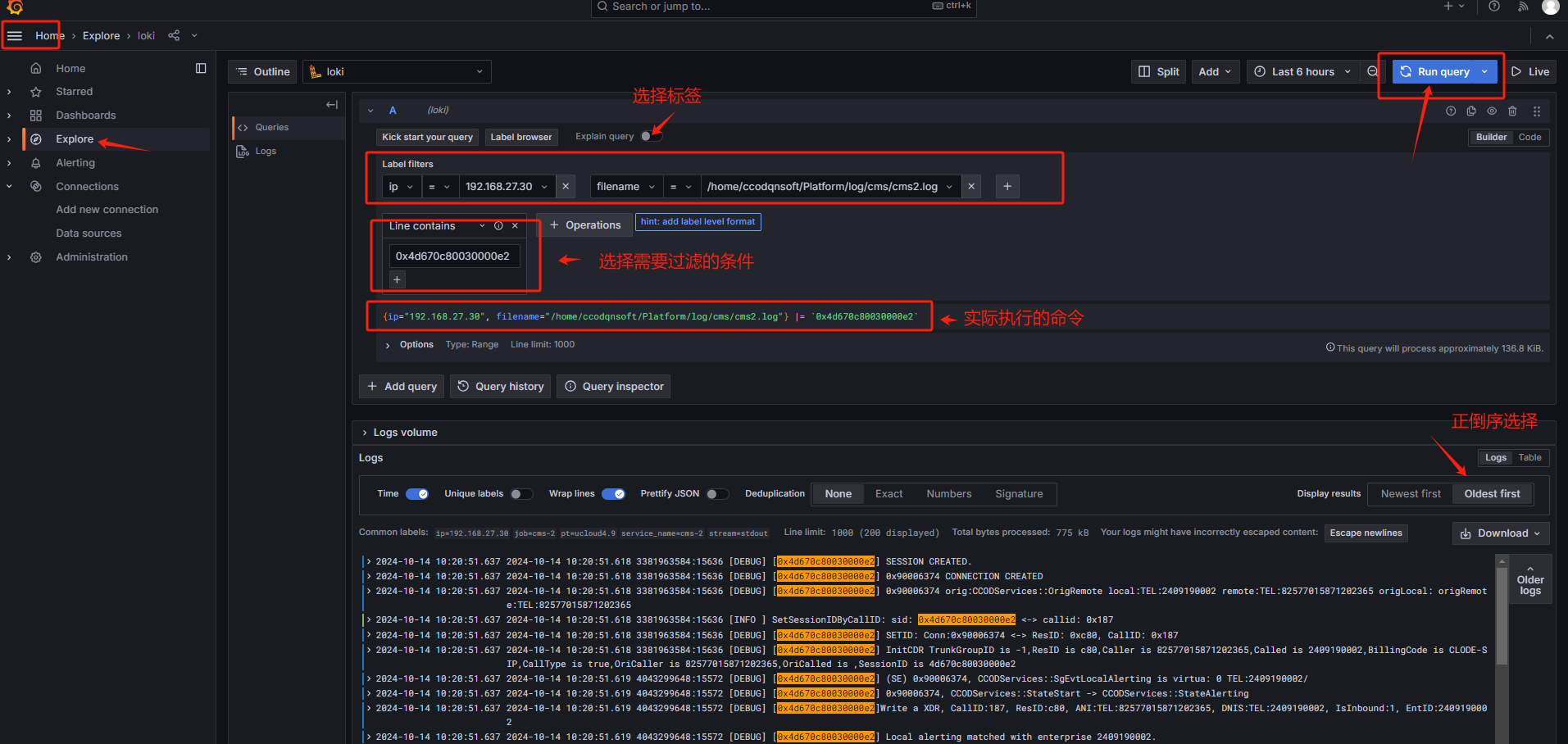Enable the Unique labels switch
The width and height of the screenshot is (1568, 744).
(521, 494)
